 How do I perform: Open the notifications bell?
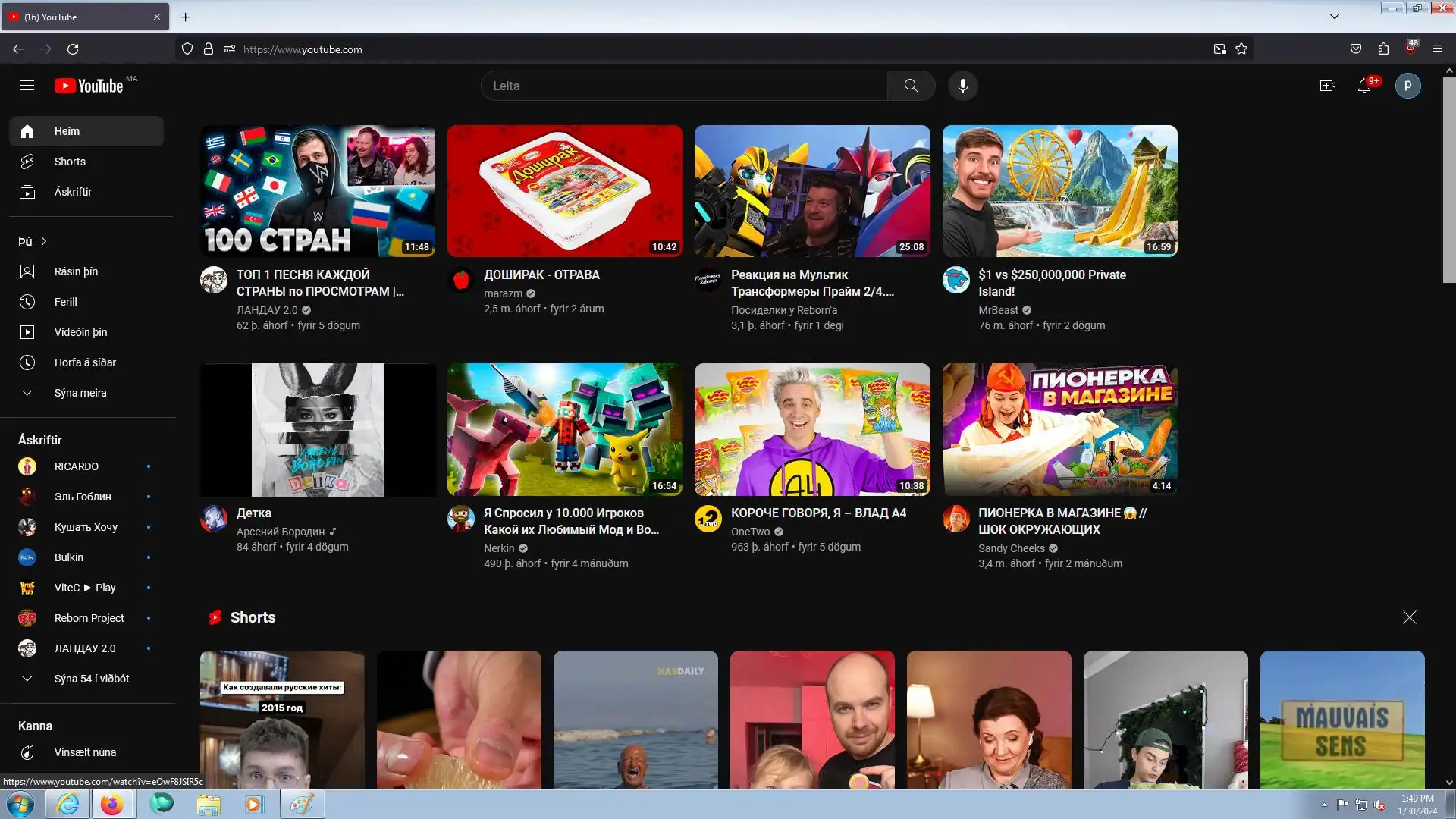point(1363,86)
